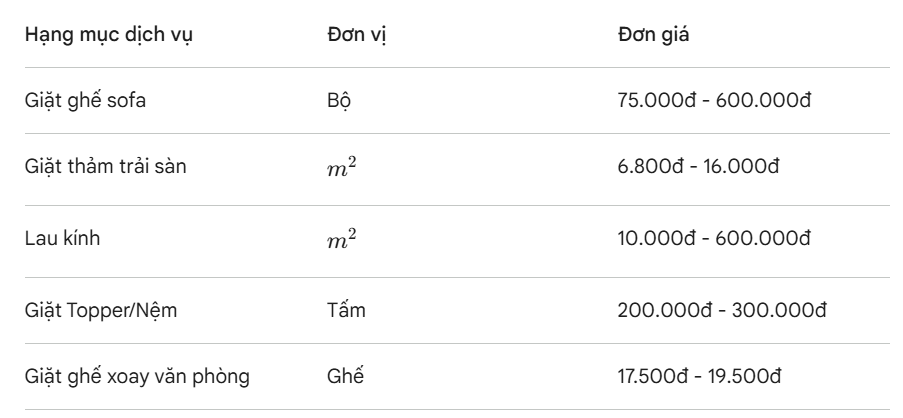Click the "Ghế" unit cell

click(x=345, y=376)
